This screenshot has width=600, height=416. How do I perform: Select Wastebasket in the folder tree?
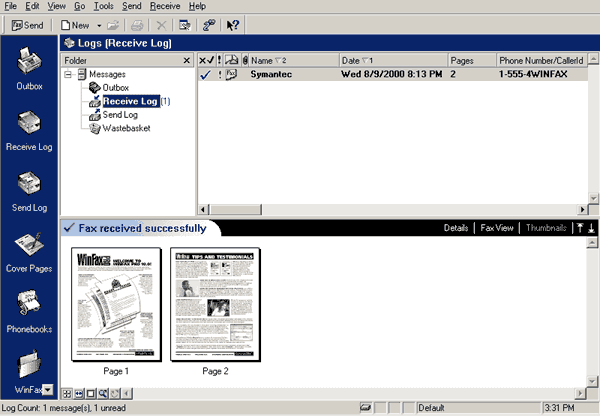click(126, 128)
